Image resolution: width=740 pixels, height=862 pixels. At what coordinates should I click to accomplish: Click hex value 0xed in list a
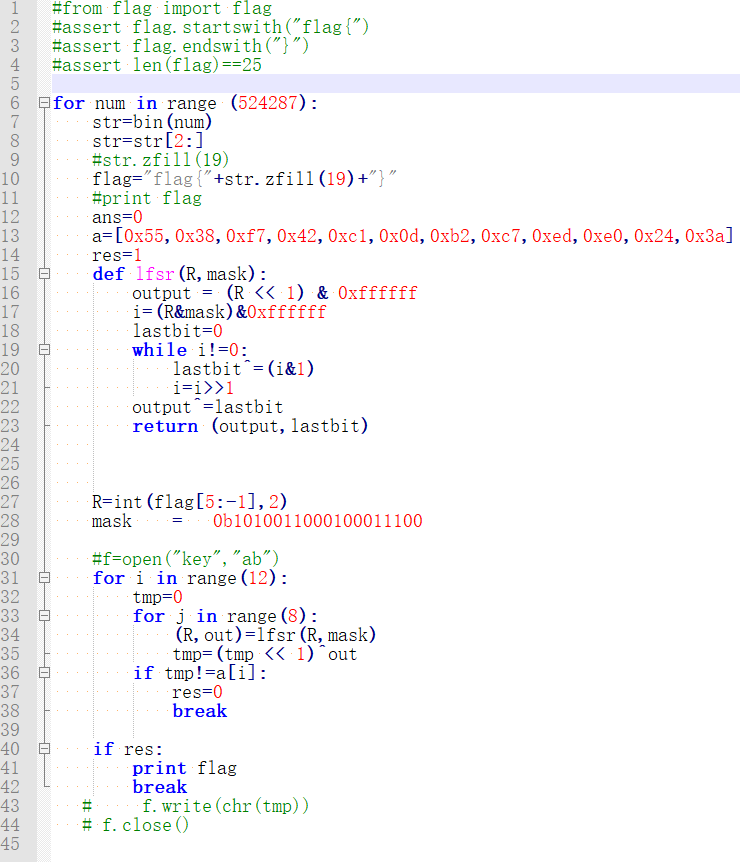tap(552, 236)
